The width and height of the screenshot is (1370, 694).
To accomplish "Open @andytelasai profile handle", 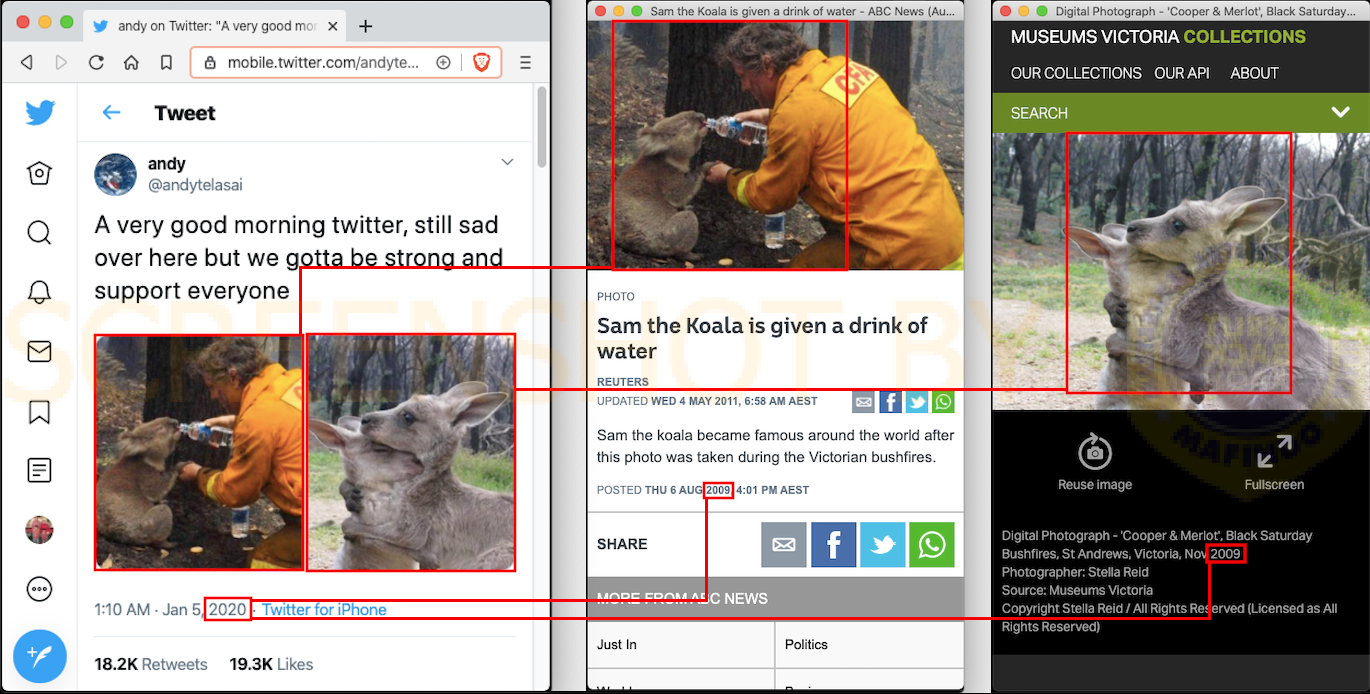I will [195, 185].
